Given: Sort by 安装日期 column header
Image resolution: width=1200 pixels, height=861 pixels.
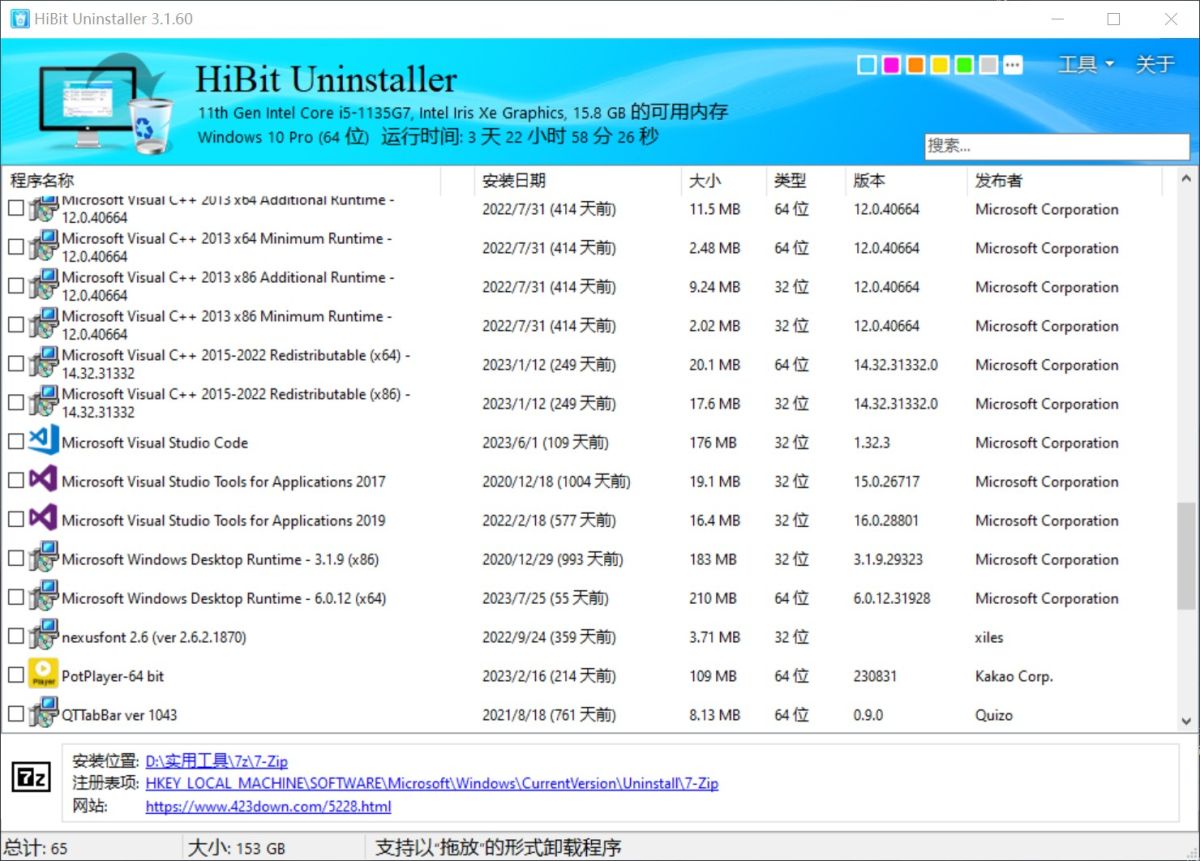Looking at the screenshot, I should (577, 181).
